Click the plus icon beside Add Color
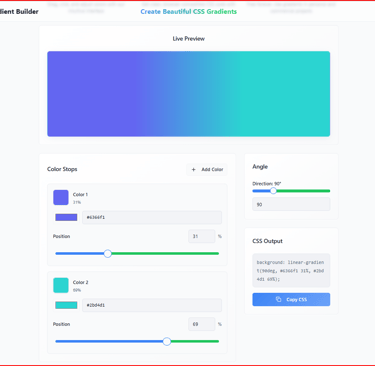This screenshot has height=366, width=375. pos(194,169)
